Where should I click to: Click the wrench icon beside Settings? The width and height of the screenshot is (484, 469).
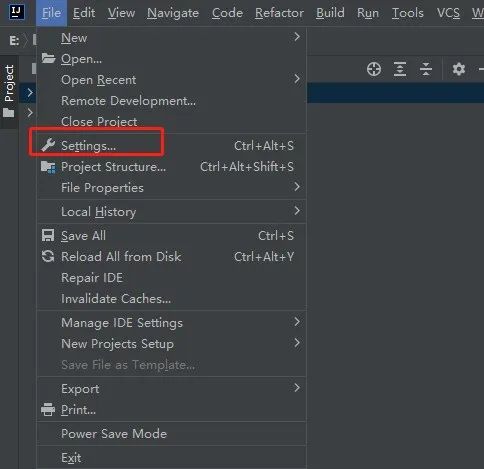click(48, 145)
